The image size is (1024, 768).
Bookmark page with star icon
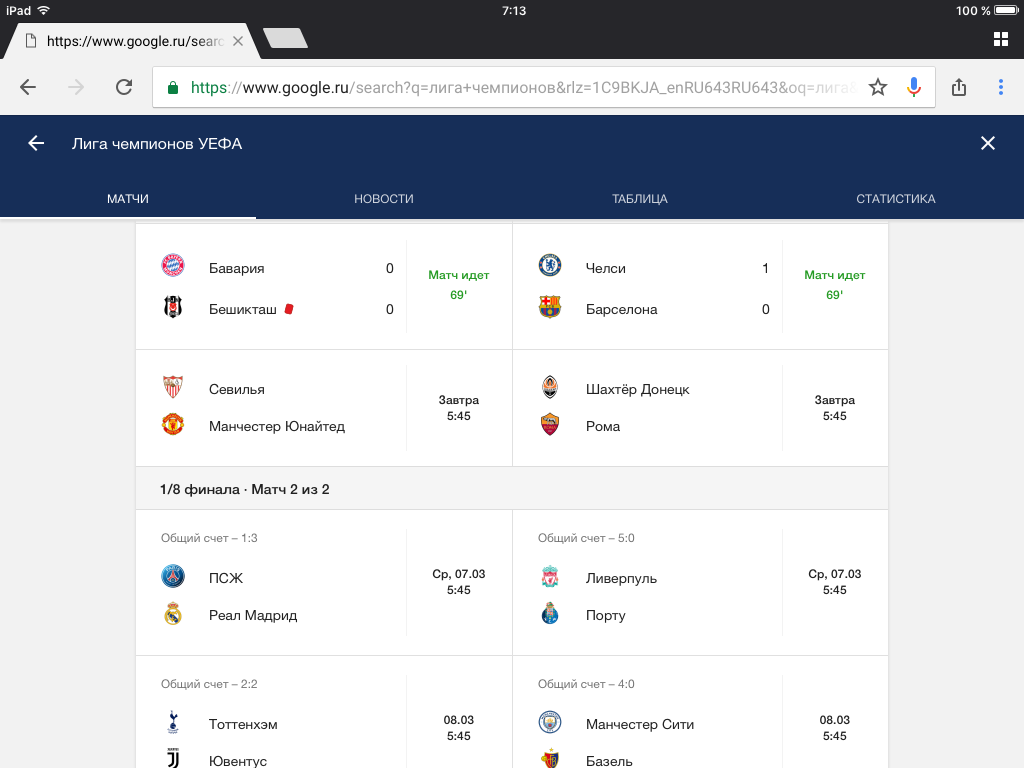tap(878, 87)
